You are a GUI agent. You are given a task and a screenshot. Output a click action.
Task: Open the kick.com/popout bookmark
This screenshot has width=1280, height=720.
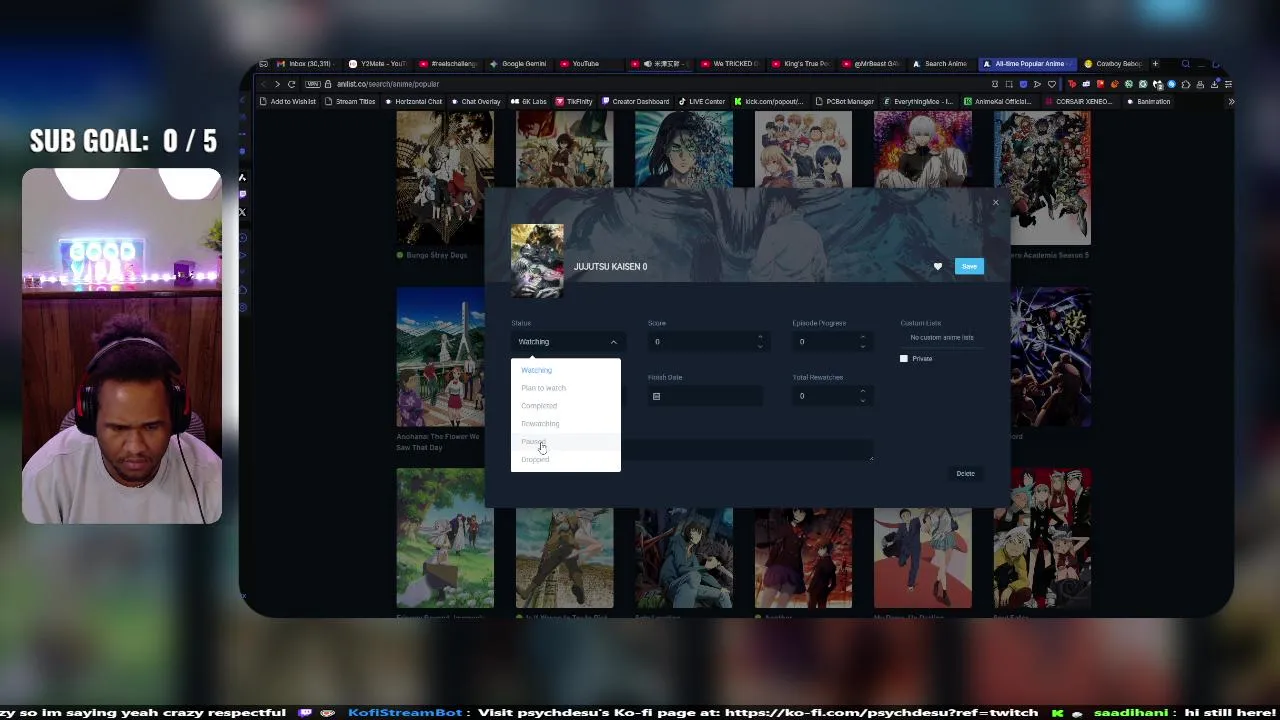click(x=769, y=102)
